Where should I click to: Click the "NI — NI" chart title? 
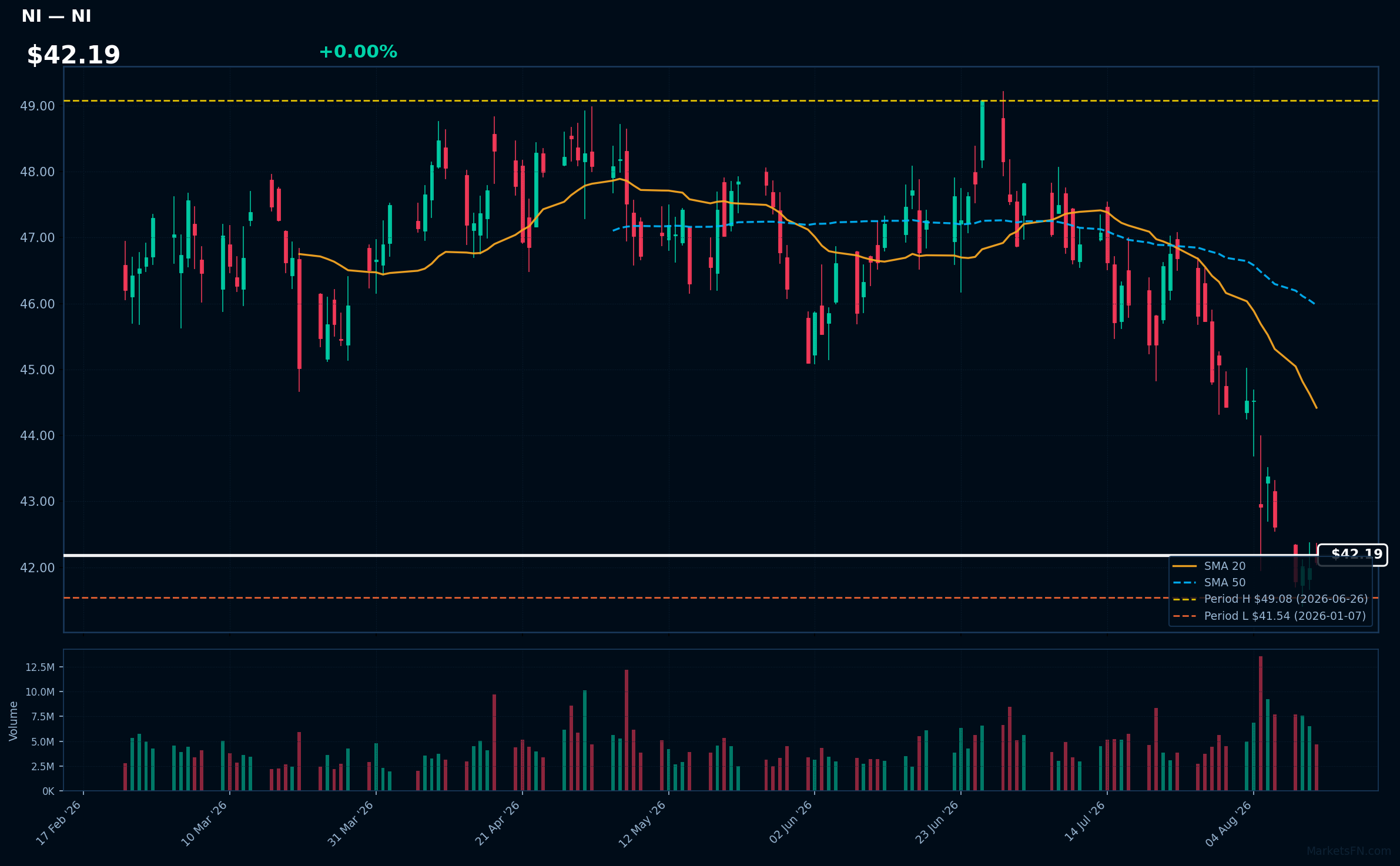(56, 16)
